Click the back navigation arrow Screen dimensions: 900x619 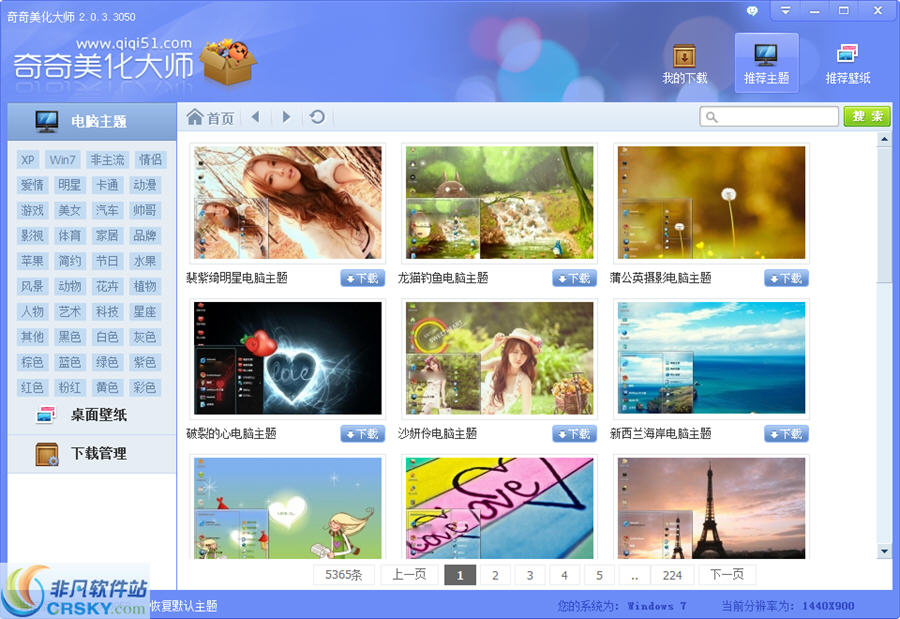click(x=255, y=116)
